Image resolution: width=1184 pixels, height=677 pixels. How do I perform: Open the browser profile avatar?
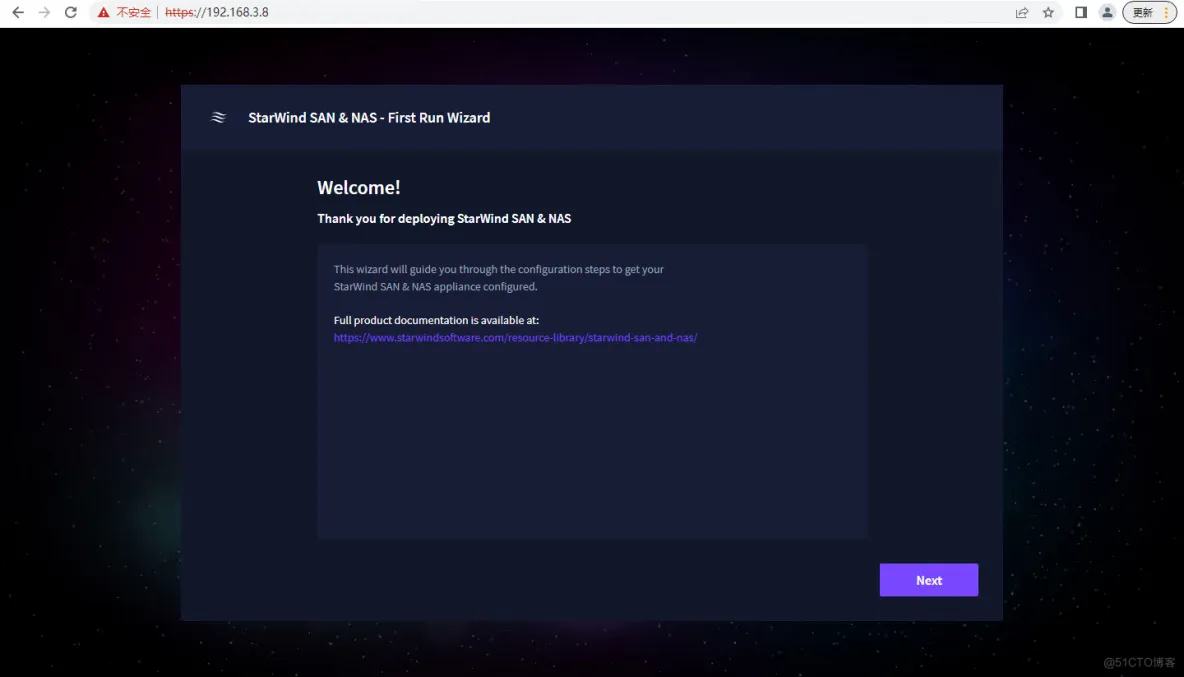1107,12
